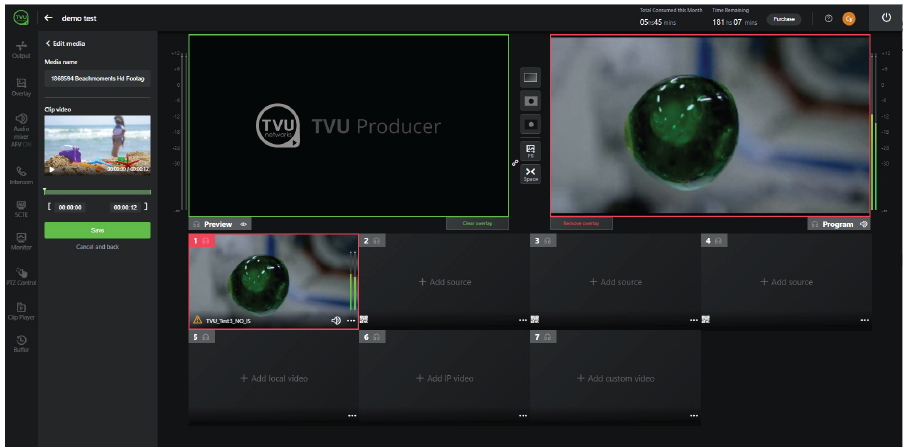
Task: Open the Intercom panel
Action: pos(21,176)
